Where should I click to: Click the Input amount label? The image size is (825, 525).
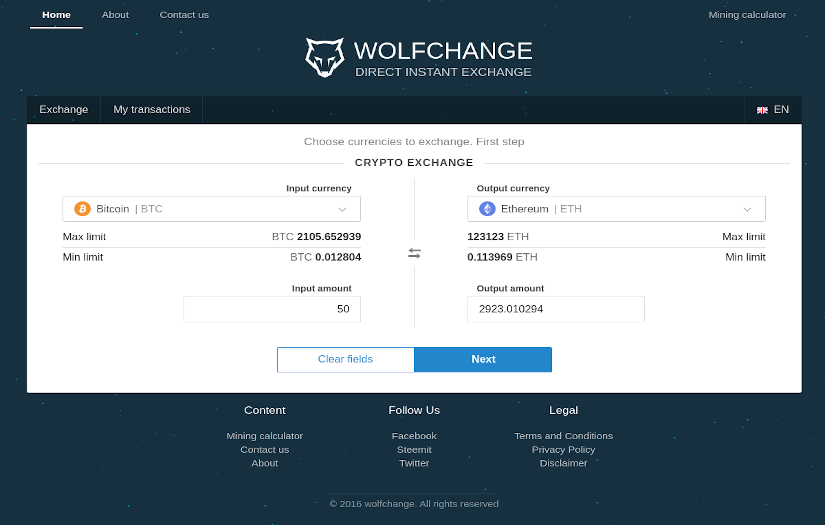click(x=321, y=288)
